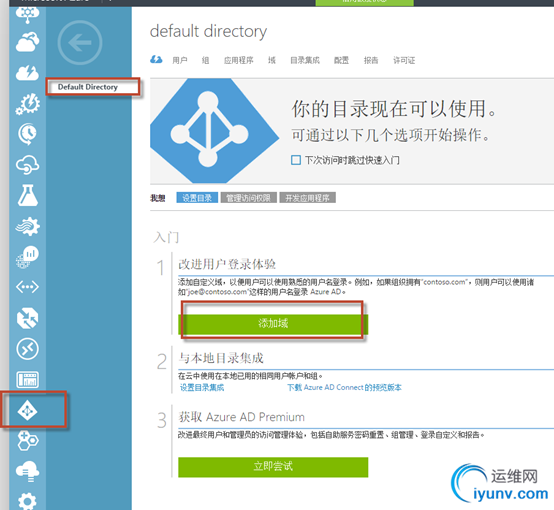Open the Active Directory diamond sidebar icon
Image resolution: width=554 pixels, height=510 pixels.
28,411
